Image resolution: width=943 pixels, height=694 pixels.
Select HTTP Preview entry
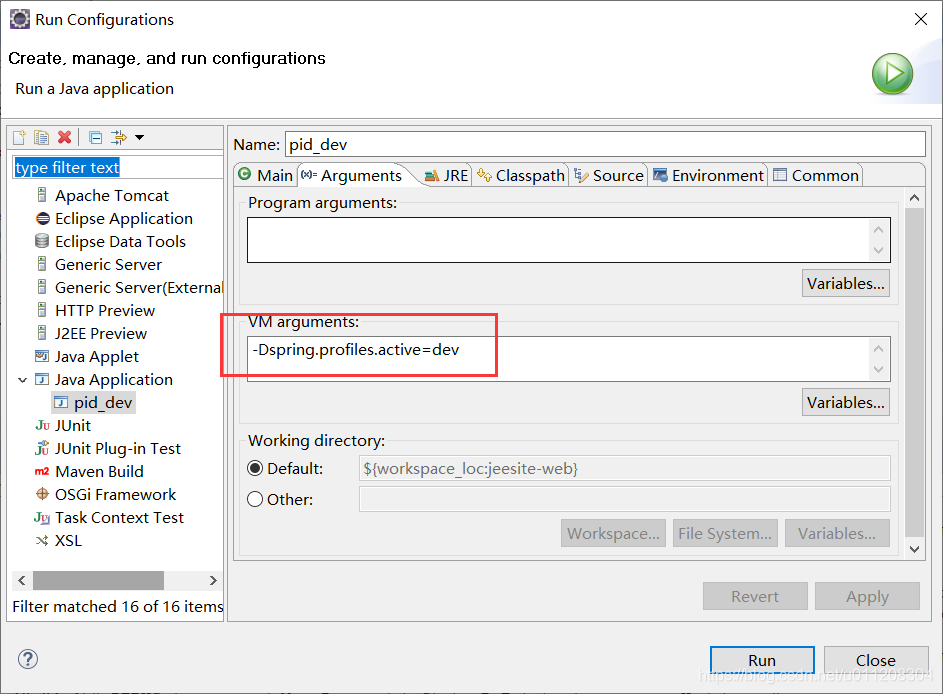pyautogui.click(x=105, y=310)
